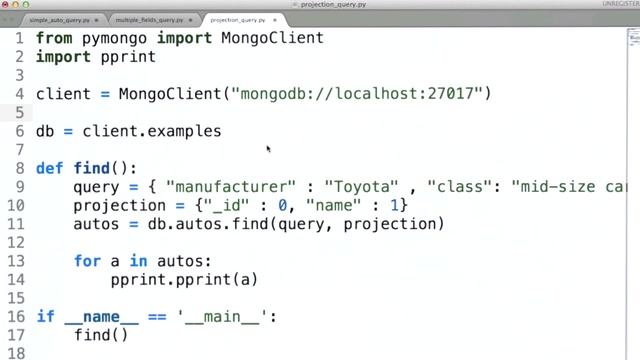Image resolution: width=640 pixels, height=360 pixels.
Task: Click the "manufacturer" key on line 9
Action: pos(231,187)
